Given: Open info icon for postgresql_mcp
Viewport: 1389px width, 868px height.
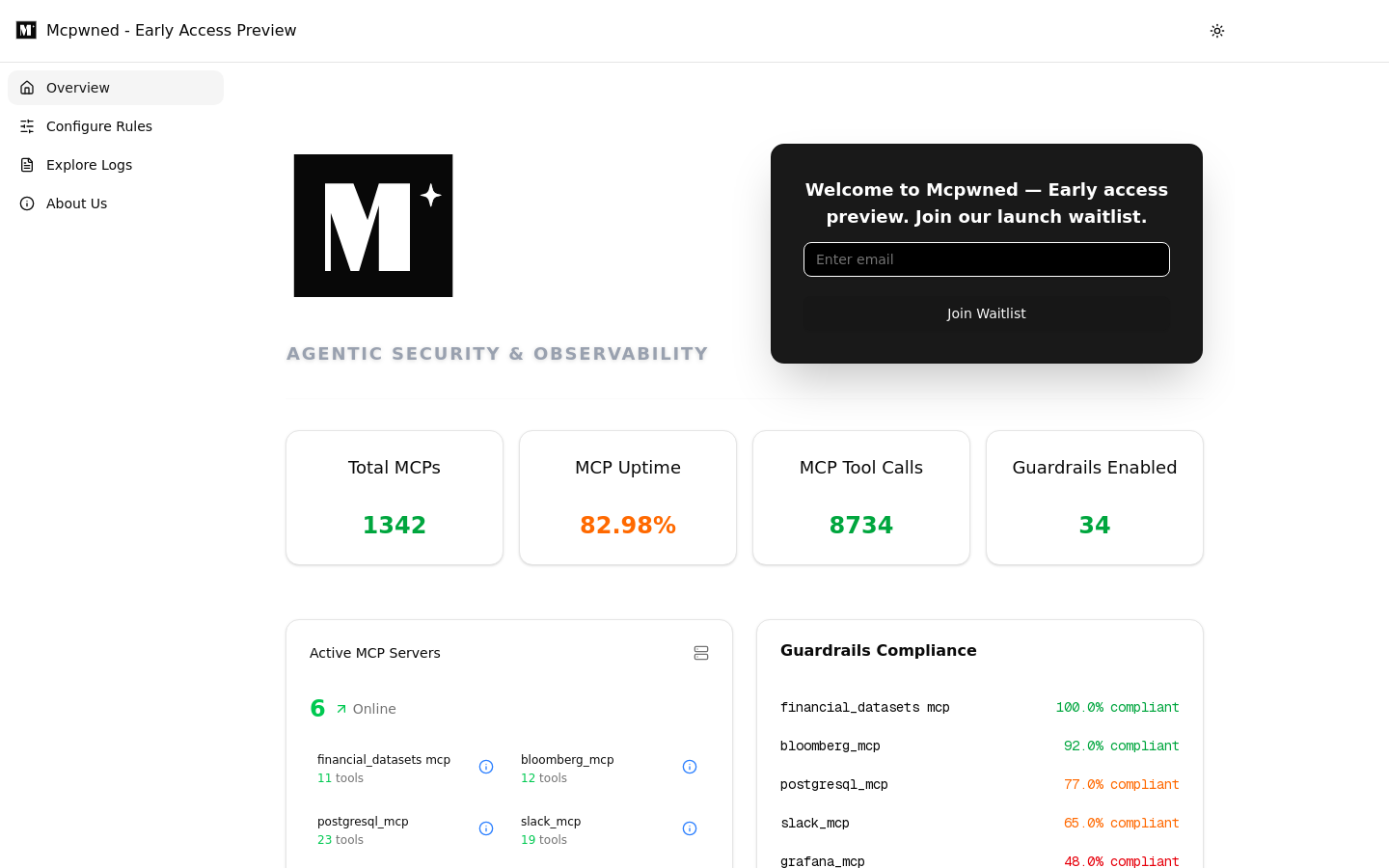Looking at the screenshot, I should (x=486, y=828).
